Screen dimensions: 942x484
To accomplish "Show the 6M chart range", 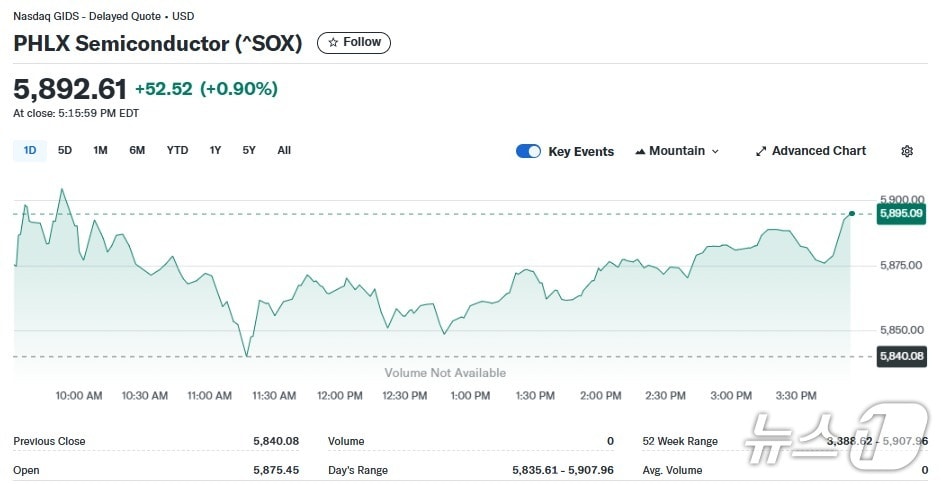I will click(137, 150).
